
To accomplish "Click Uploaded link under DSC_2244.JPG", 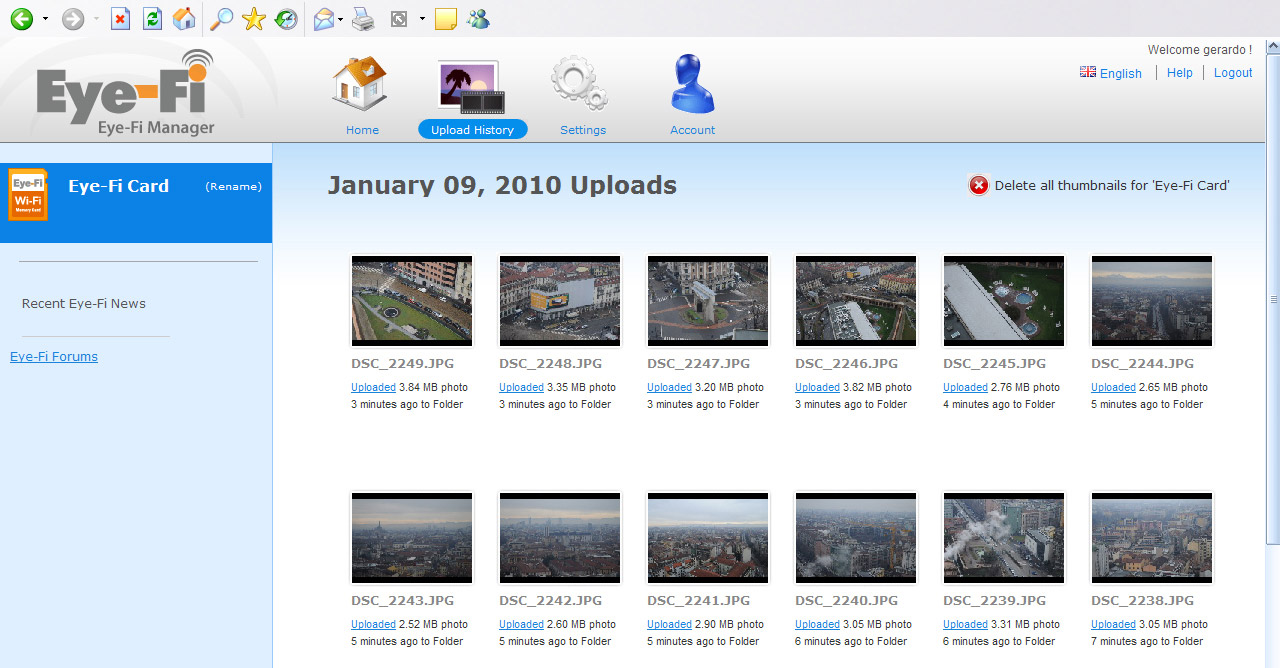I will point(1113,387).
